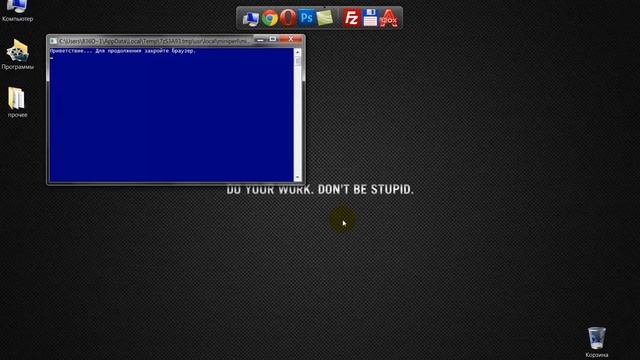Click the console vertical scrollbar thumb
Screen dimensions: 640x360
298,61
